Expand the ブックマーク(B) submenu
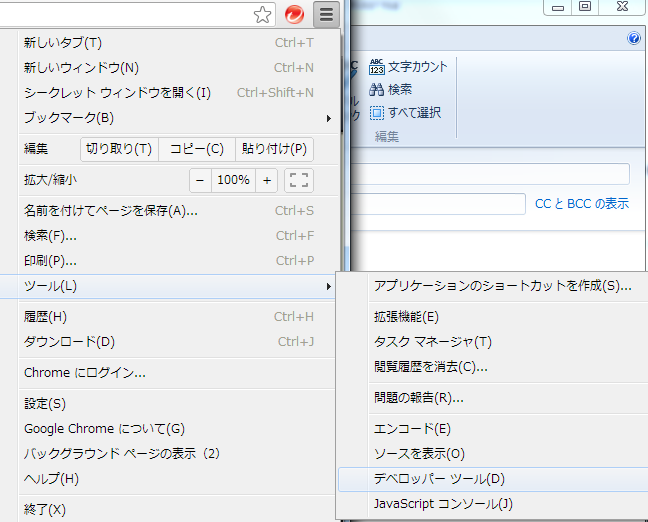 (178, 118)
